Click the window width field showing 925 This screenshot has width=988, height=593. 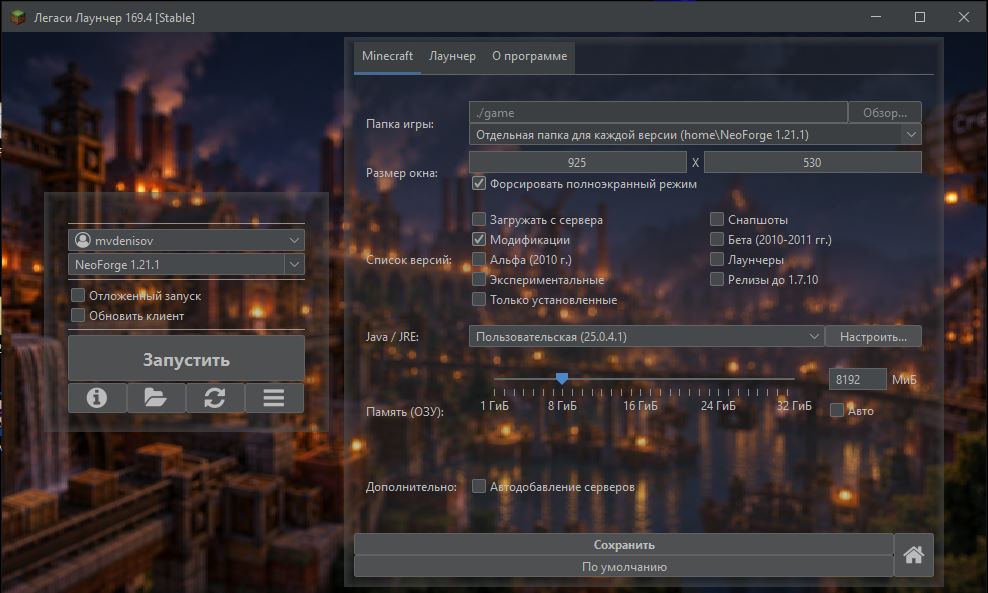pyautogui.click(x=578, y=163)
